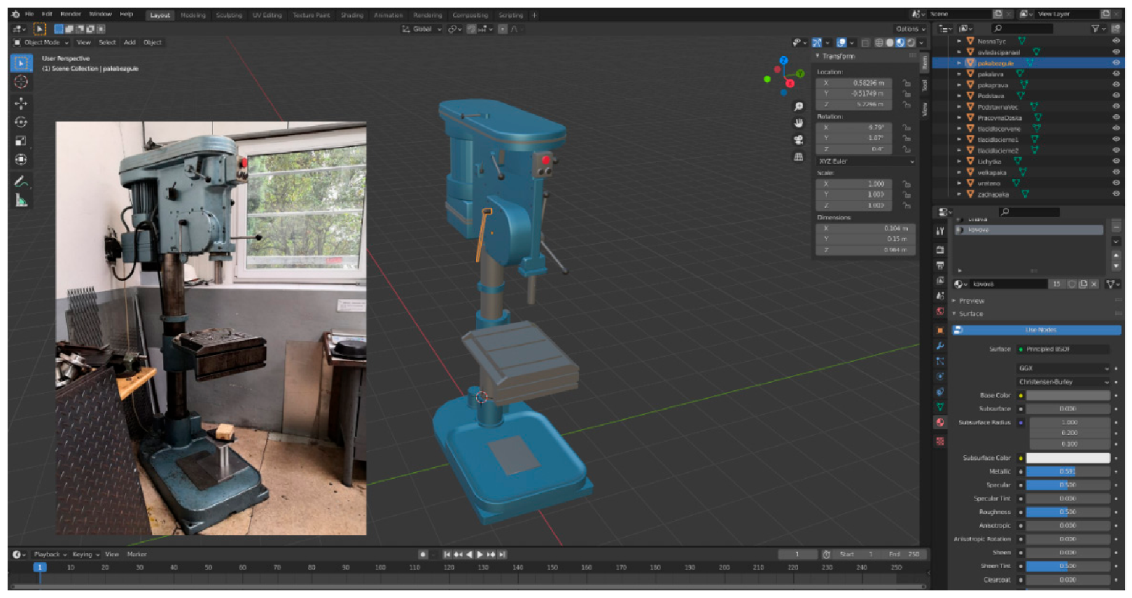
Task: Activate the 3D Cursor tool
Action: pos(20,82)
